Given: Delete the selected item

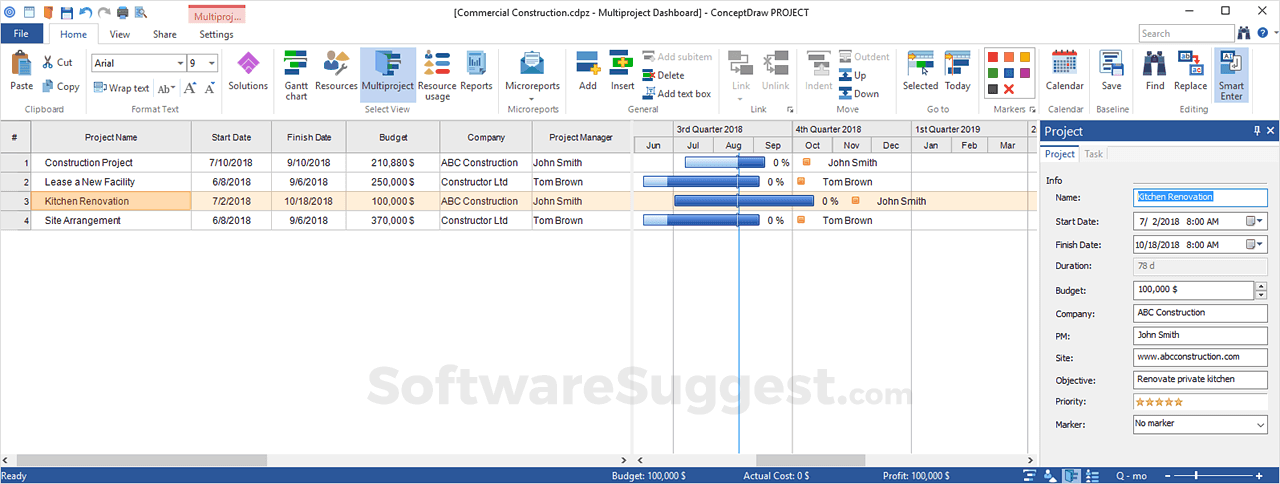Looking at the screenshot, I should [664, 75].
